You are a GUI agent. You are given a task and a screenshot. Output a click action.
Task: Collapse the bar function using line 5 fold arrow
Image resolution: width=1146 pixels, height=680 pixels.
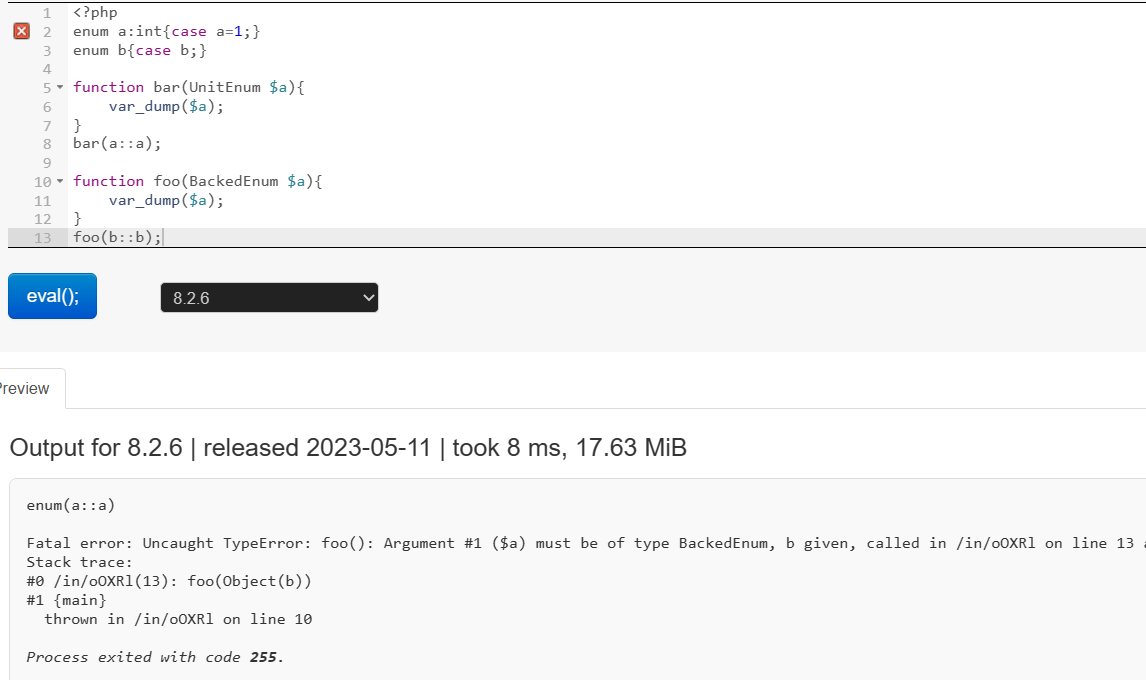pos(60,87)
